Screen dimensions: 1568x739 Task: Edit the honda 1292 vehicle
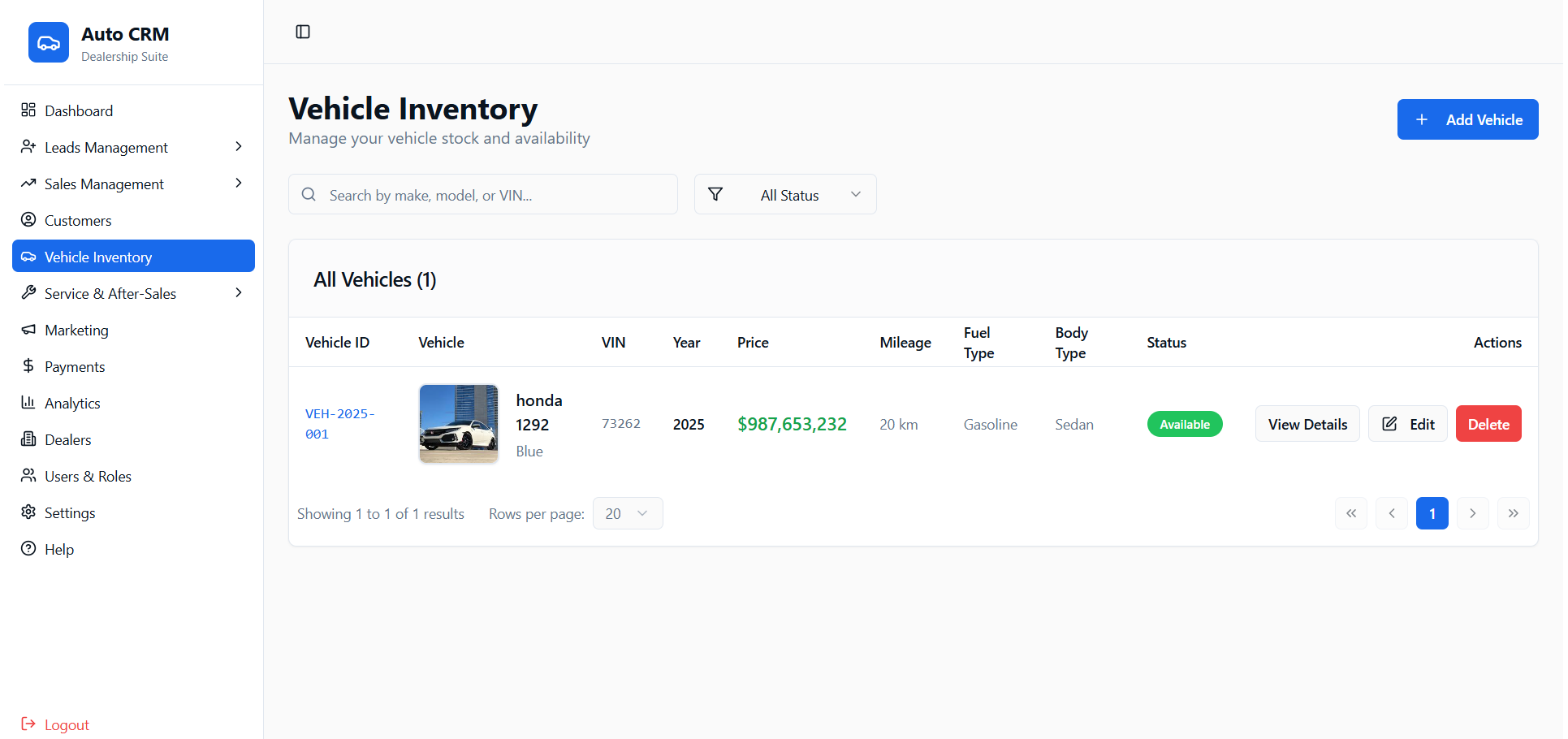[1407, 424]
